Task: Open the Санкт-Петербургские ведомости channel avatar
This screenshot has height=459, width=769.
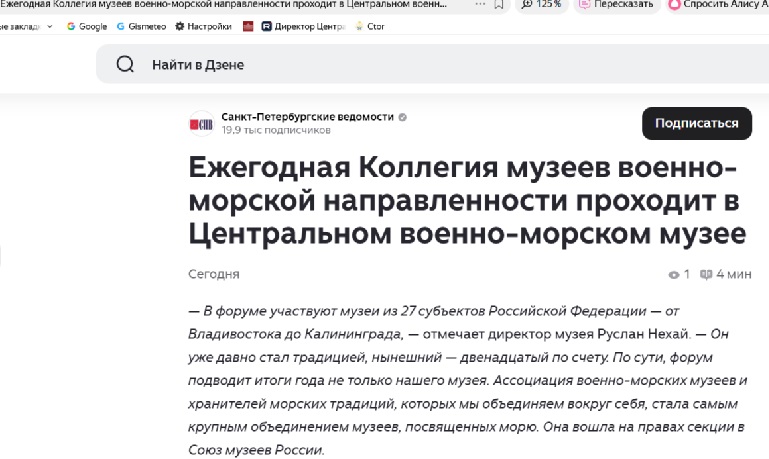Action: (x=201, y=124)
